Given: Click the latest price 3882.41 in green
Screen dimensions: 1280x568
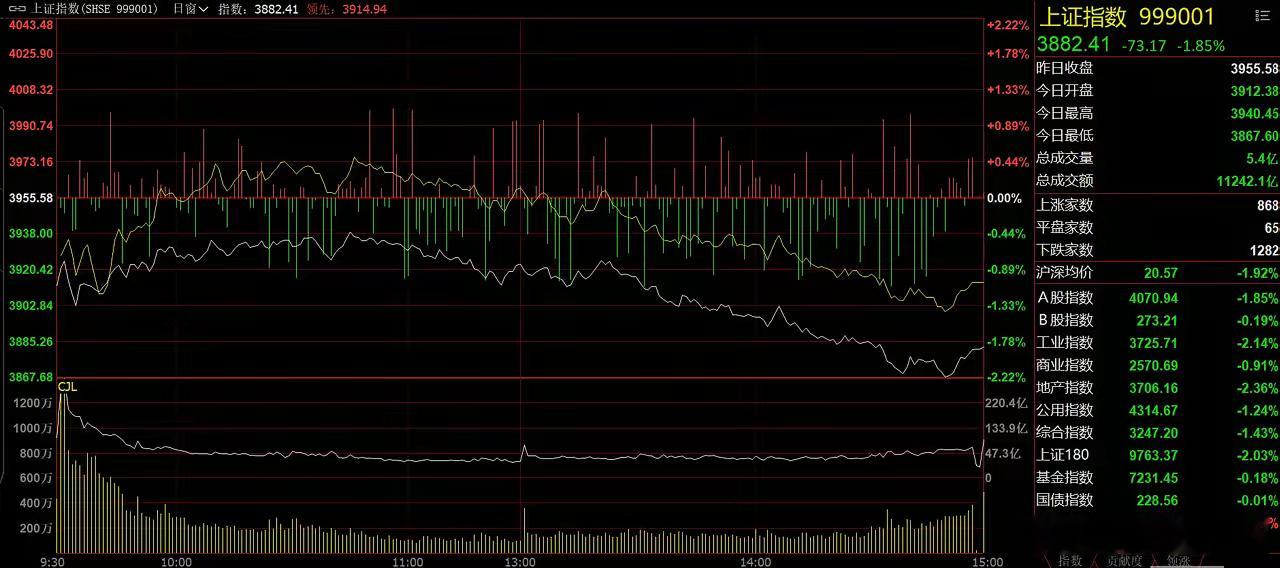Looking at the screenshot, I should click(x=1074, y=44).
